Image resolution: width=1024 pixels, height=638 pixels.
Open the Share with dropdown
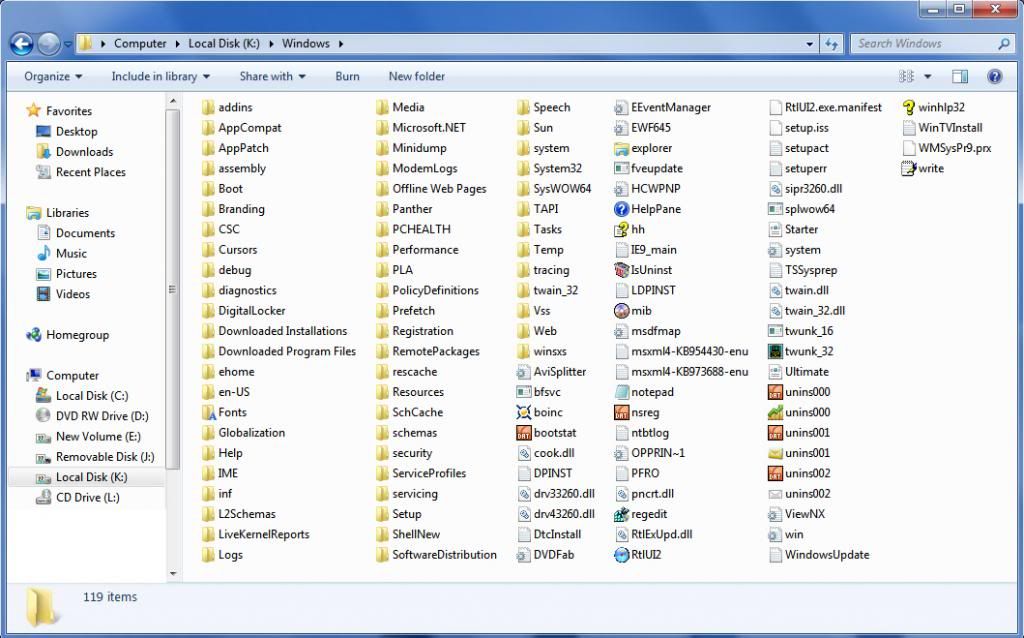(272, 76)
